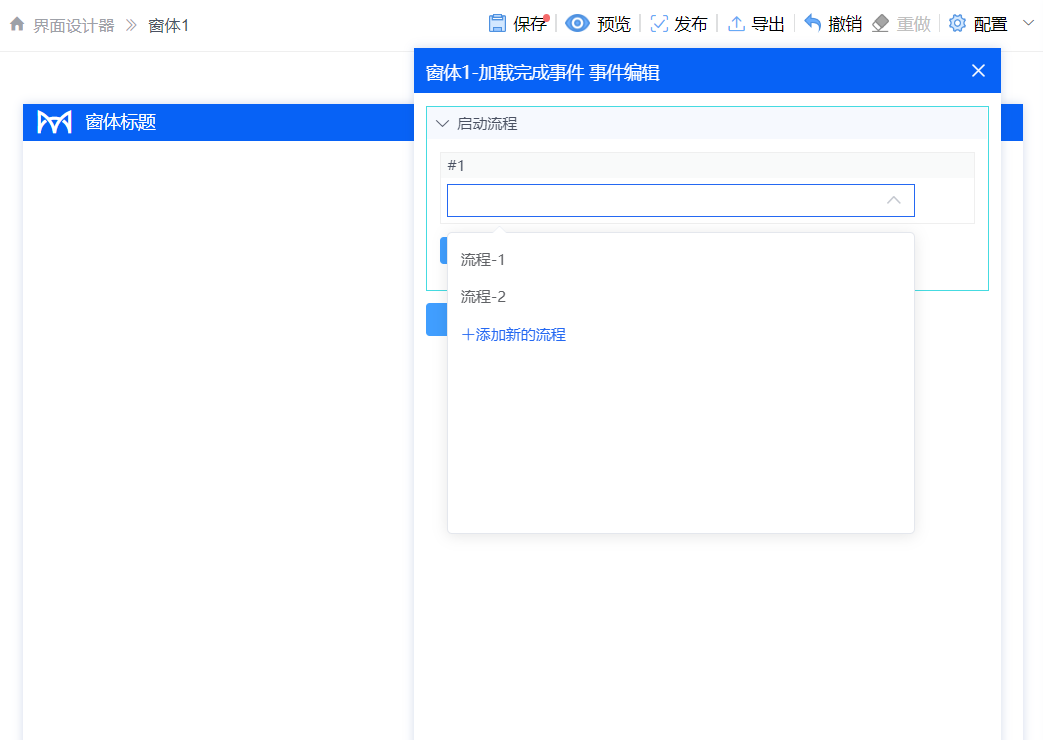Undo the last action with 撤销

[x=813, y=24]
